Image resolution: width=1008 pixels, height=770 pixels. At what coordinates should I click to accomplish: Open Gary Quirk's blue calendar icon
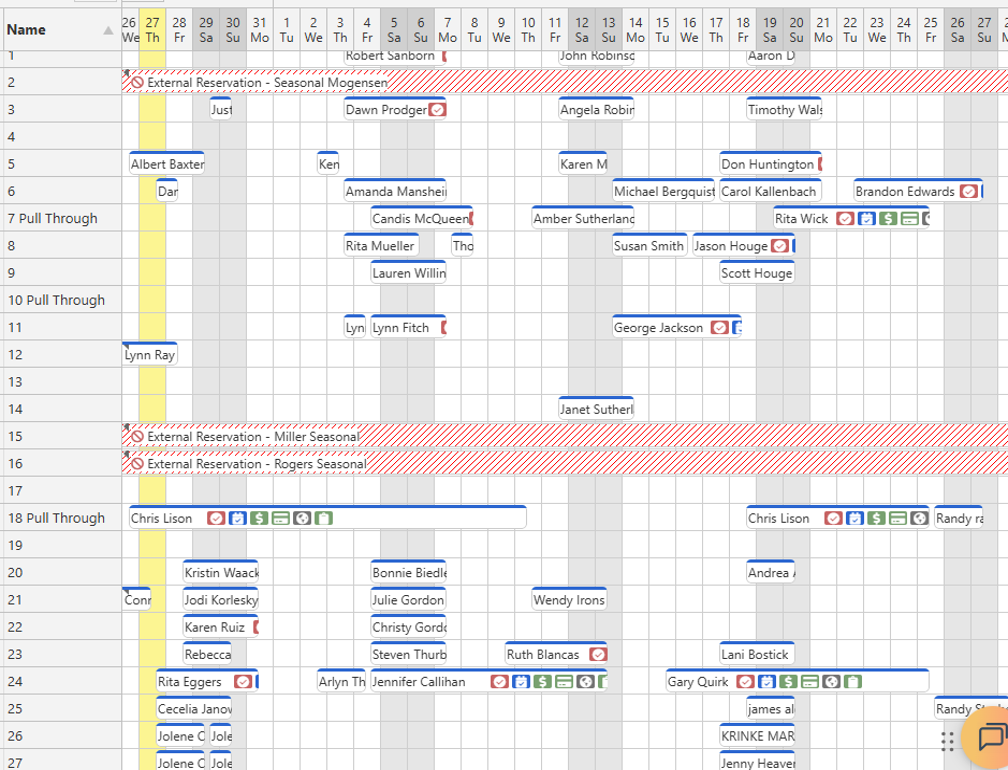click(x=766, y=681)
